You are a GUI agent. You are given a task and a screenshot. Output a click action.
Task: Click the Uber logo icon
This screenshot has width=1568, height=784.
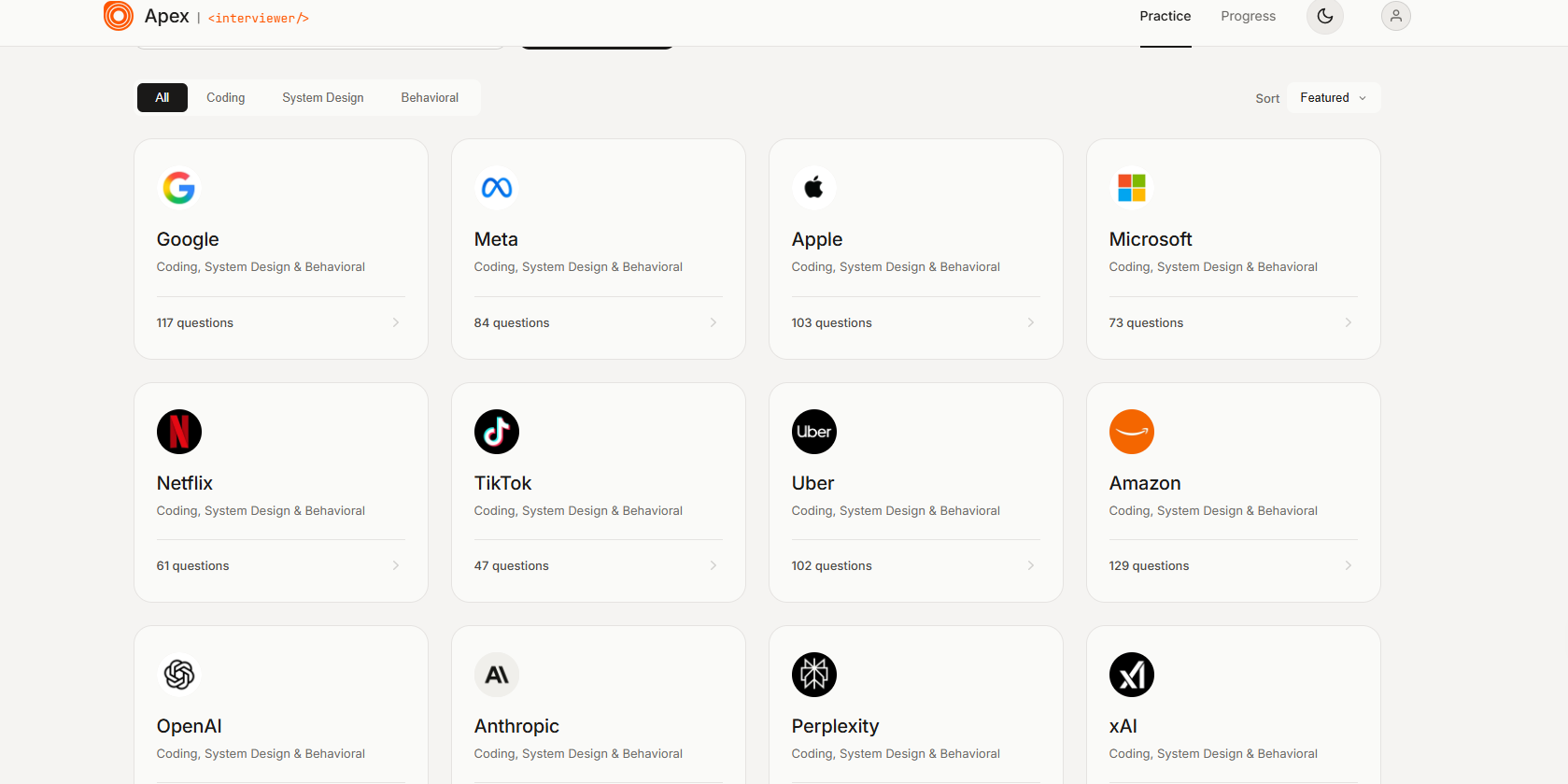[814, 432]
